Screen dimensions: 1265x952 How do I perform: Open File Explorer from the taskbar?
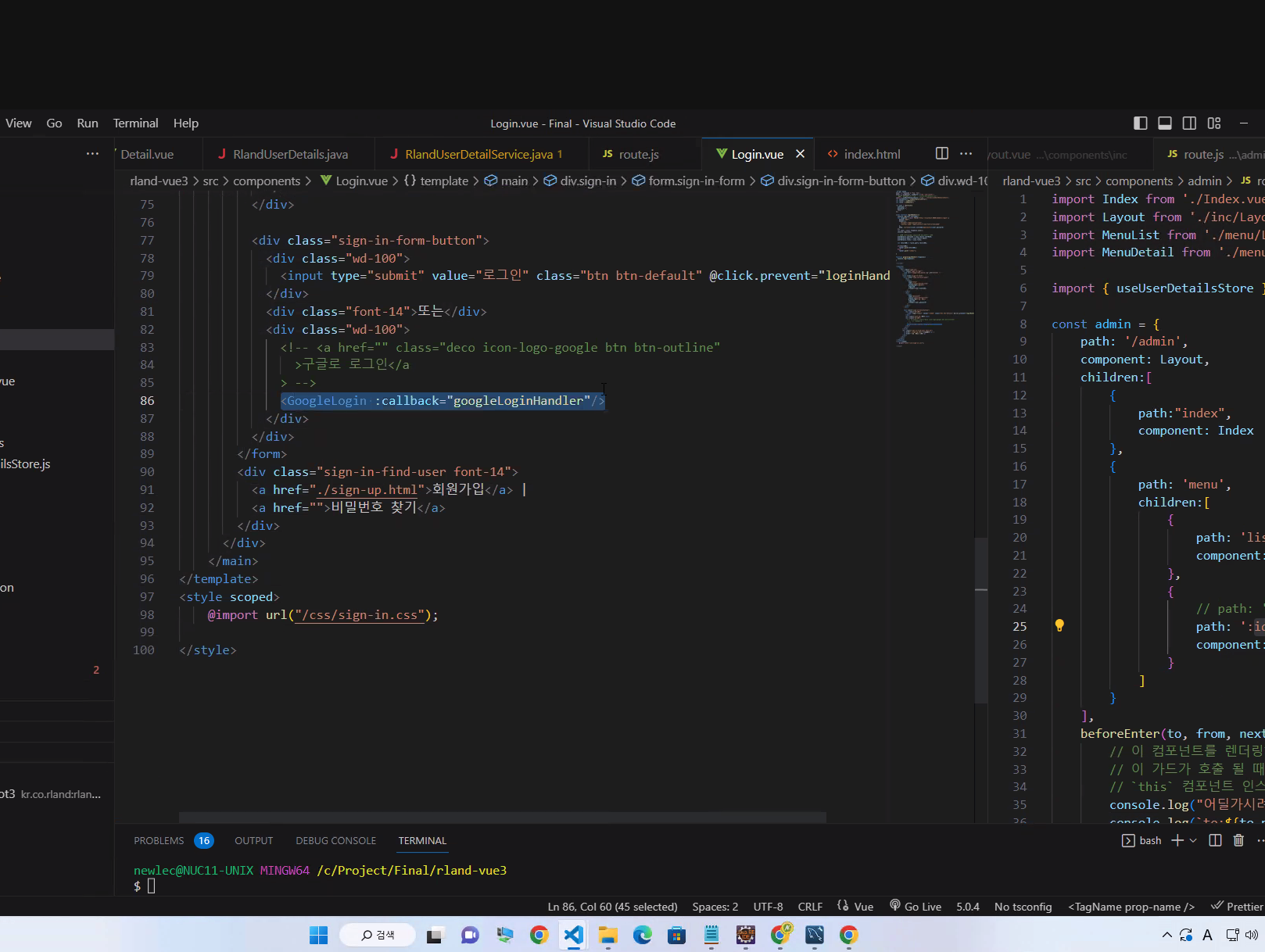[x=607, y=935]
